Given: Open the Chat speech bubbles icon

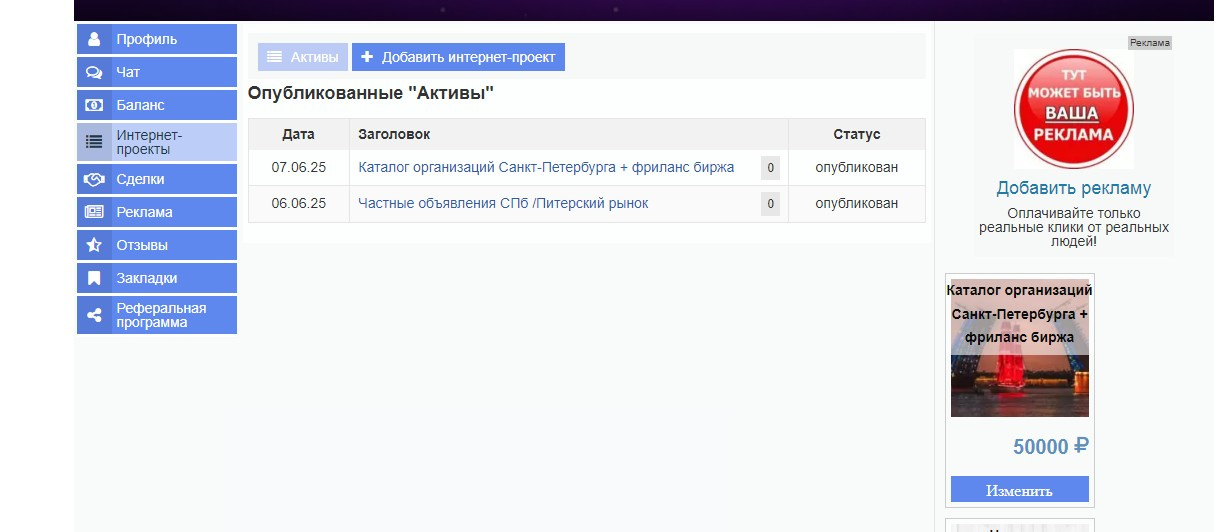Looking at the screenshot, I should click(x=94, y=73).
